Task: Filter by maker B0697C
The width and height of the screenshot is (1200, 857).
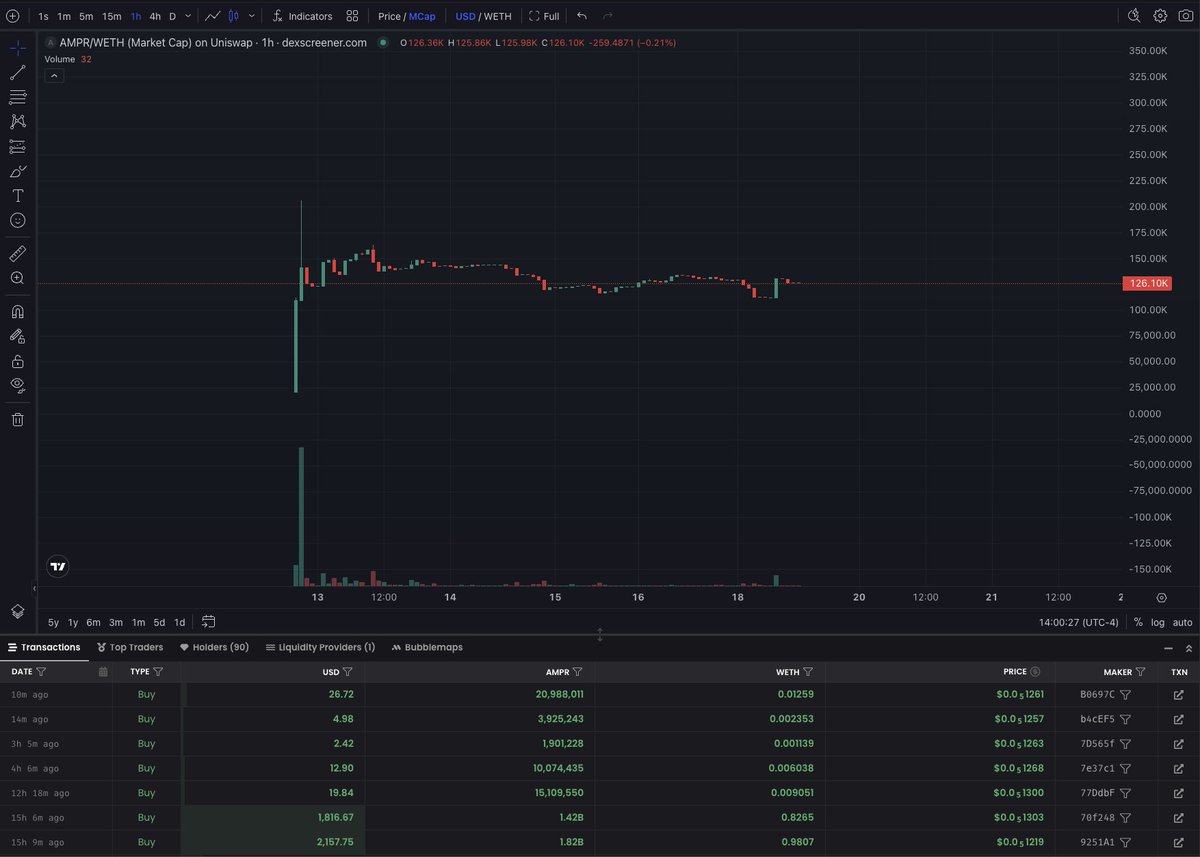Action: tap(1125, 694)
